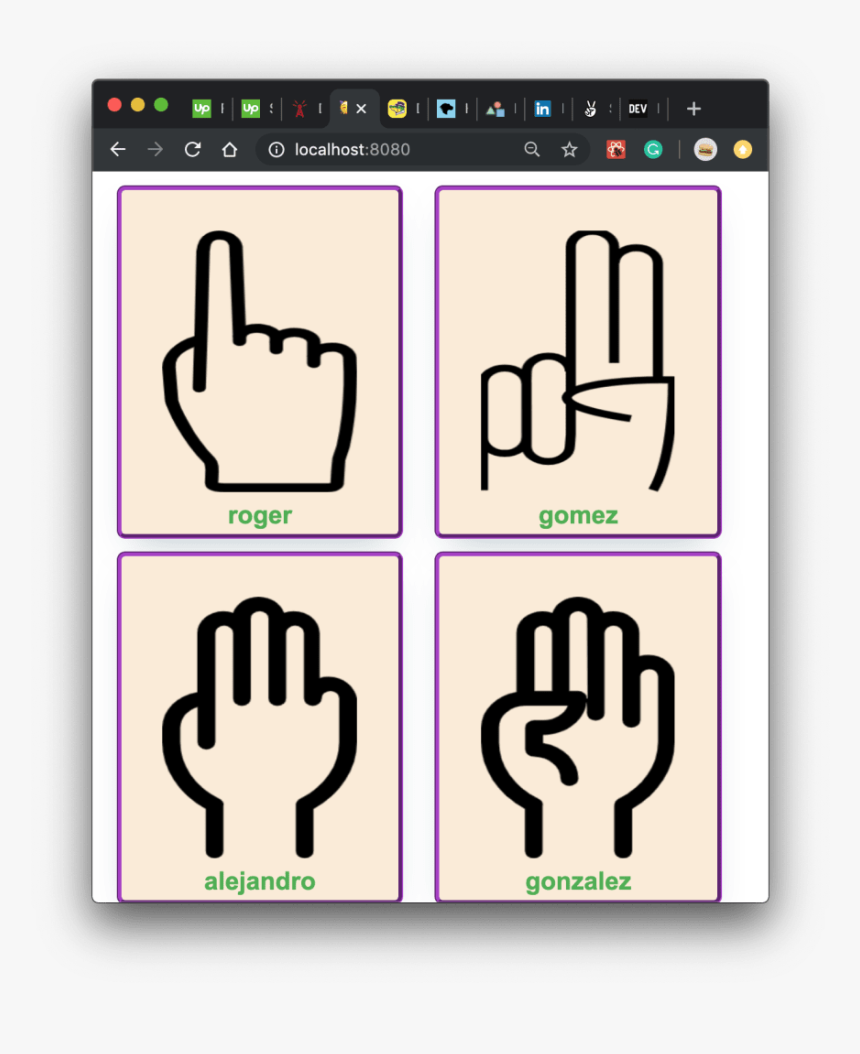This screenshot has width=860, height=1054.
Task: Click the browser back arrow
Action: (118, 150)
